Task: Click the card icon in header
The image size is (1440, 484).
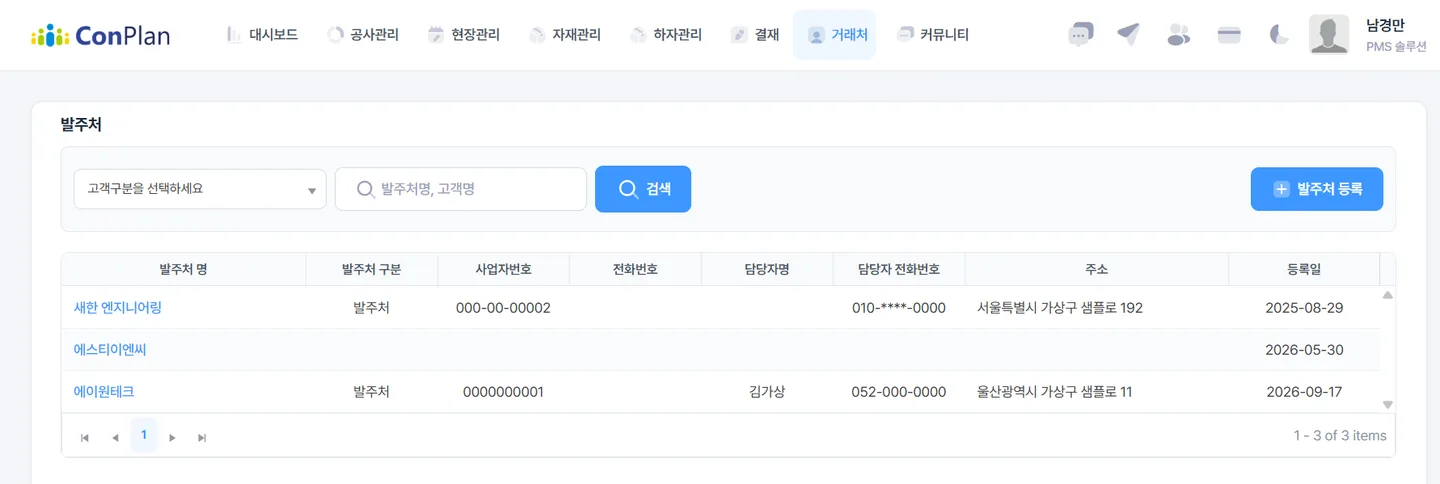Action: click(x=1229, y=35)
